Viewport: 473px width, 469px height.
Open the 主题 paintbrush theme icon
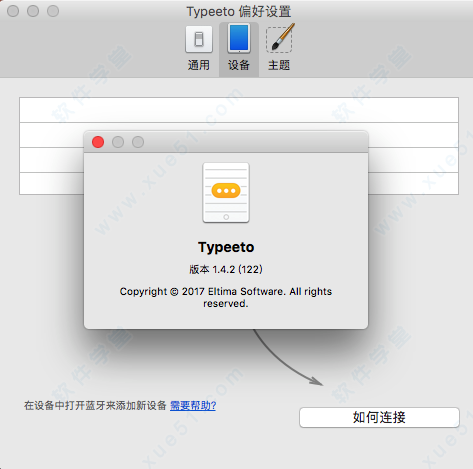coord(280,38)
